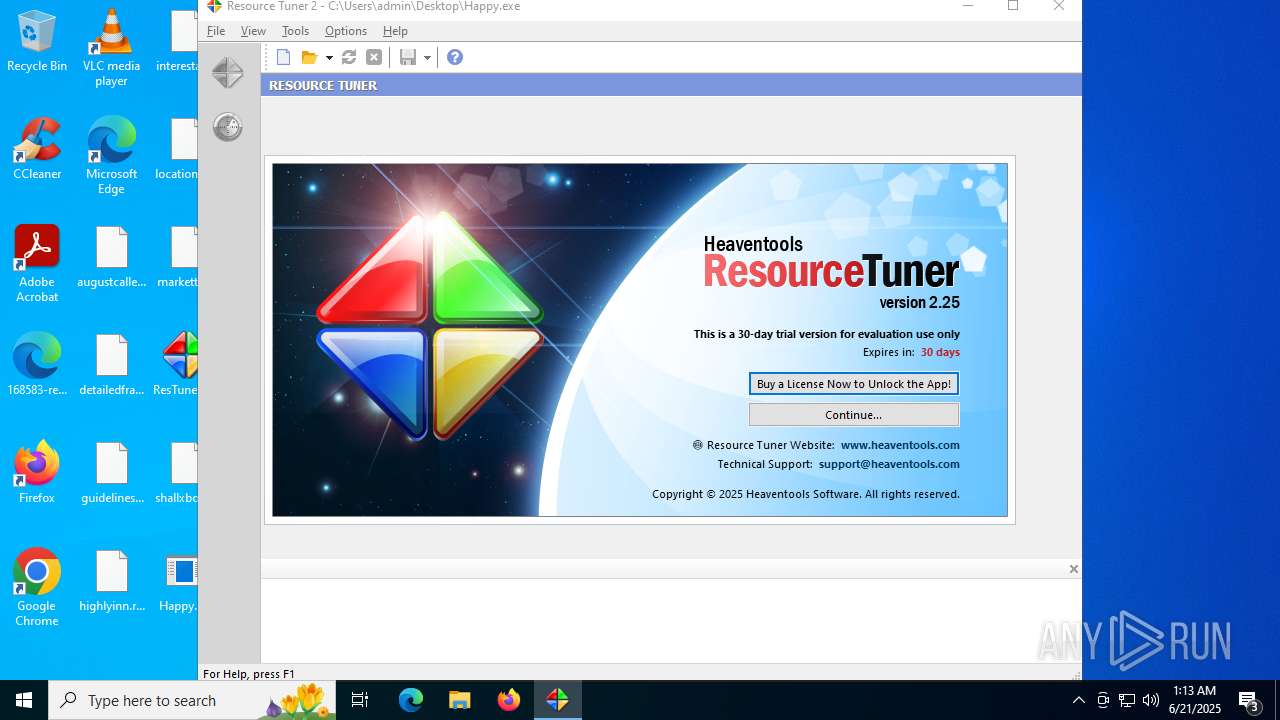Open the Help menu

point(395,31)
